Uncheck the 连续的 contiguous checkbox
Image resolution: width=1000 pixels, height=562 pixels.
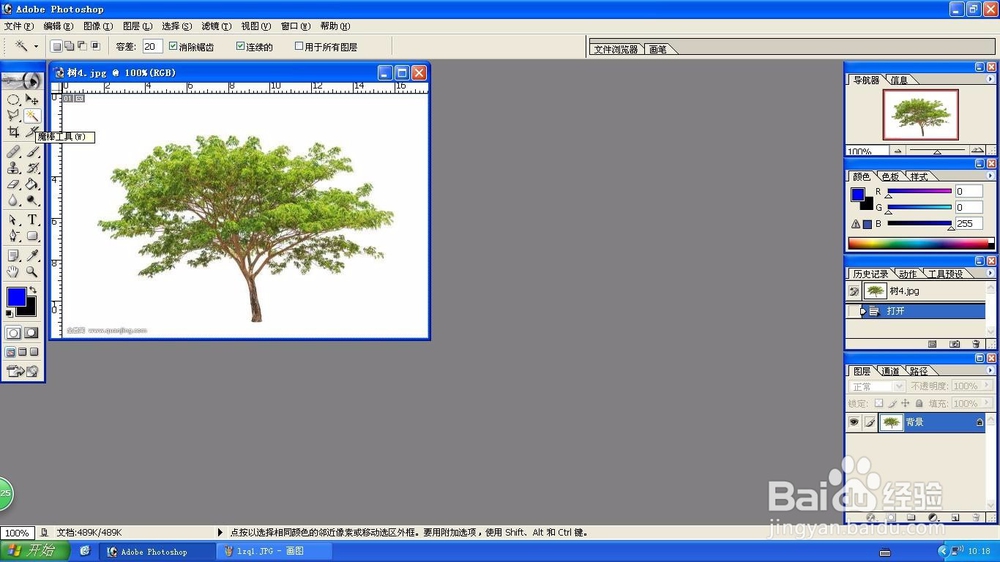[240, 46]
